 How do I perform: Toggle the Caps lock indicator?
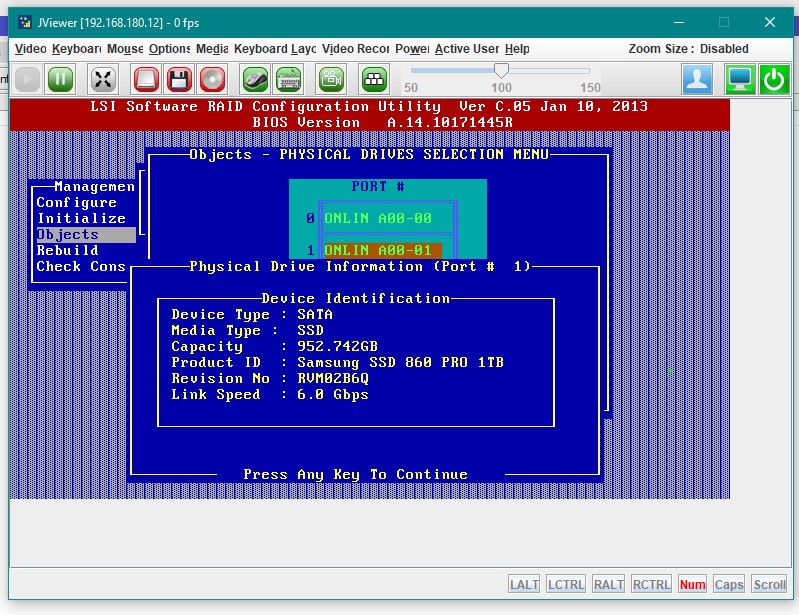click(729, 584)
